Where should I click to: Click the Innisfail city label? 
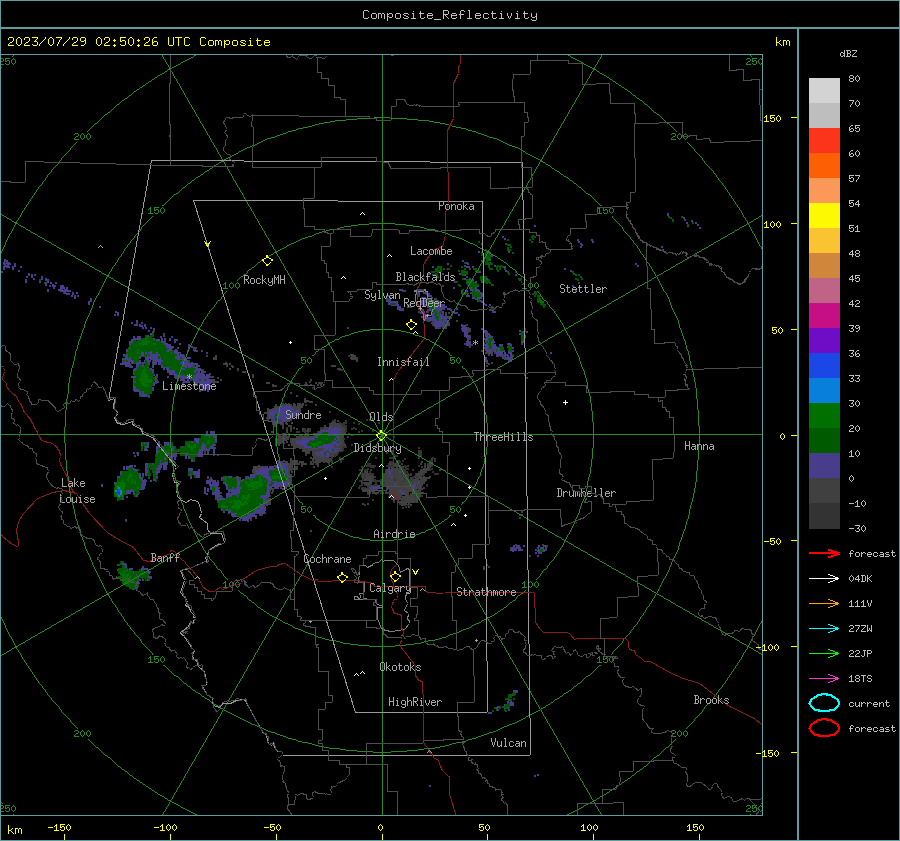coord(403,362)
